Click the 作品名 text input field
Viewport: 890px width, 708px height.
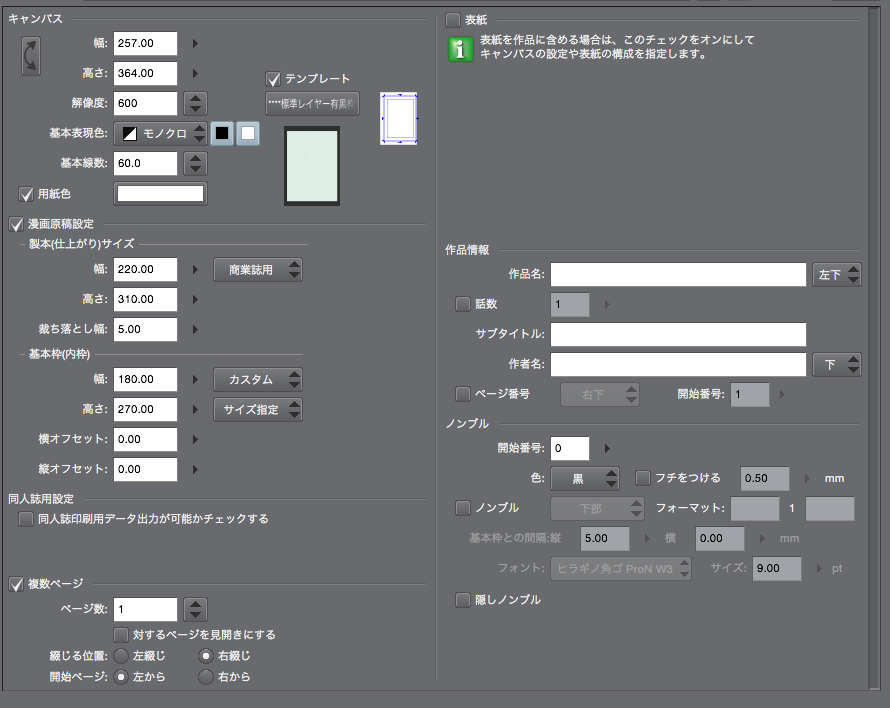pyautogui.click(x=677, y=274)
